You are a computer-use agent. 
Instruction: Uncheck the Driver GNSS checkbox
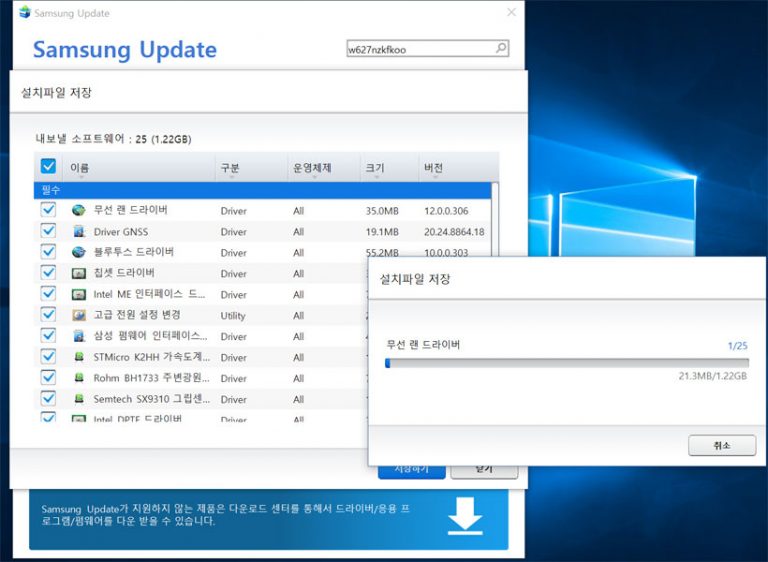48,230
